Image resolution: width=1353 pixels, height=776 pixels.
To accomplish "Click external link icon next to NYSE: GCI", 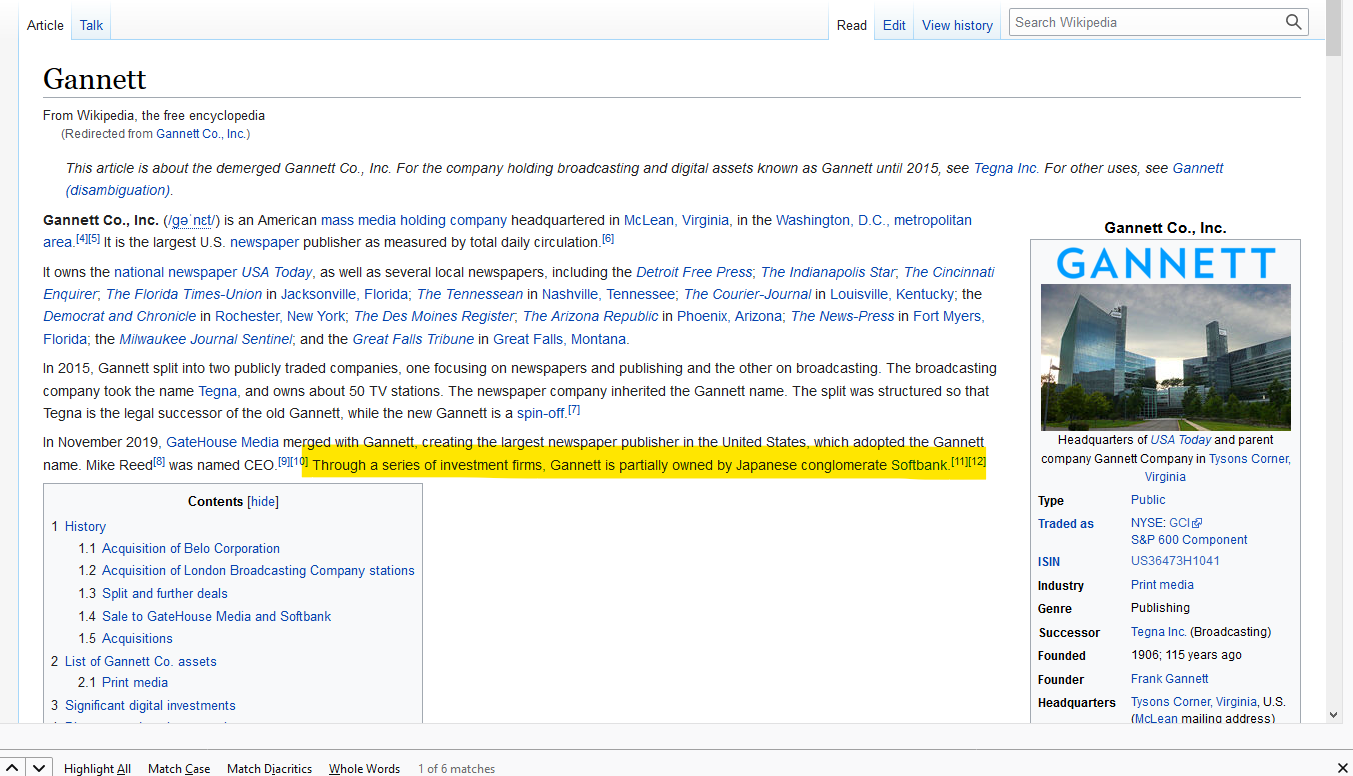I will pyautogui.click(x=1197, y=523).
